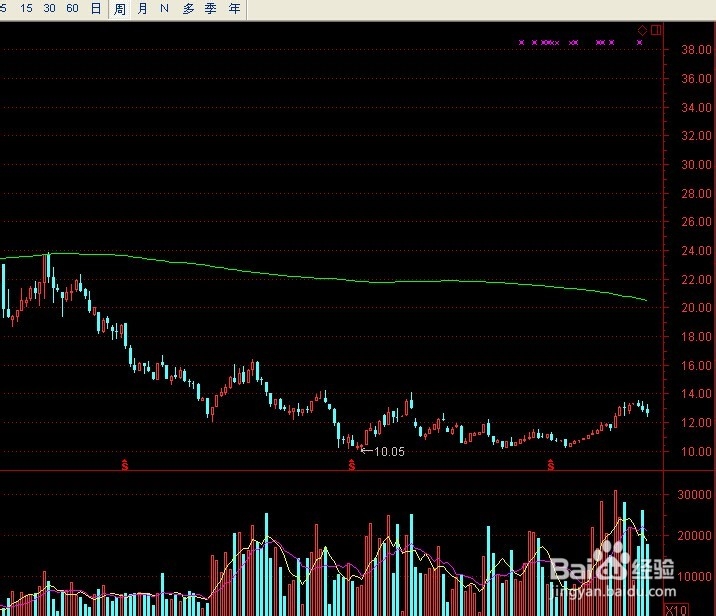716x616 pixels.
Task: Click the X10 volume multiplier label
Action: pyautogui.click(x=676, y=610)
